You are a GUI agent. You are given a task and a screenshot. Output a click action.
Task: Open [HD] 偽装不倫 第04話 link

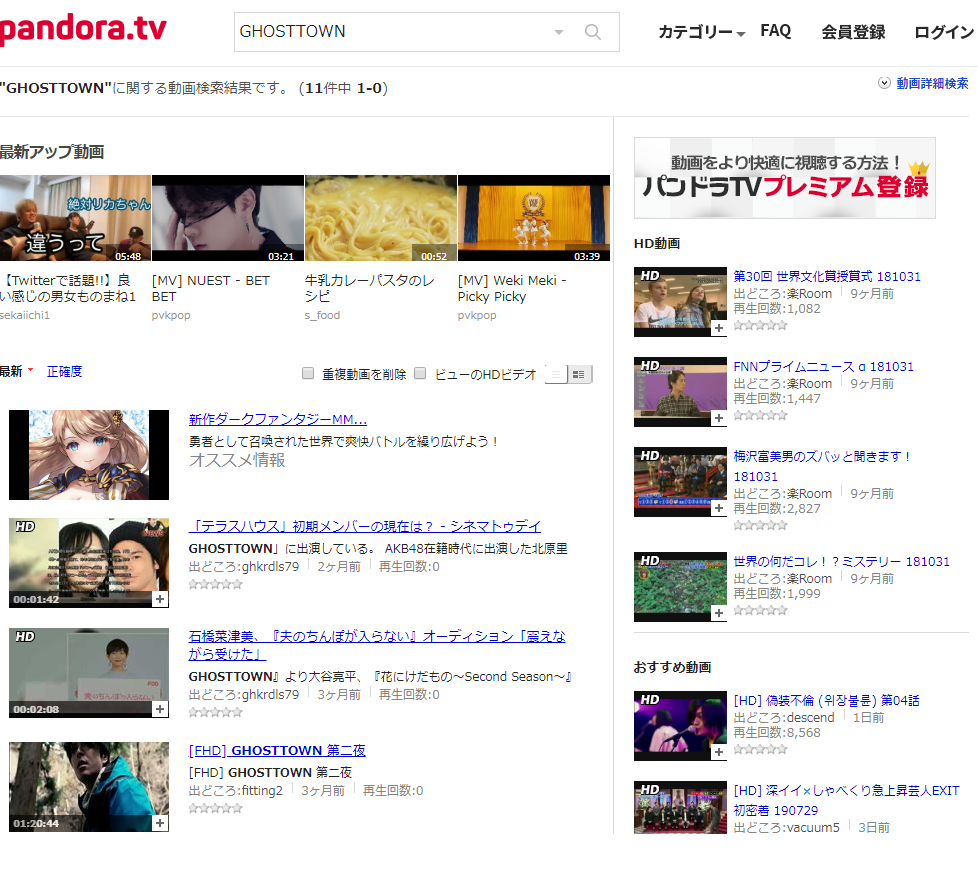point(826,700)
